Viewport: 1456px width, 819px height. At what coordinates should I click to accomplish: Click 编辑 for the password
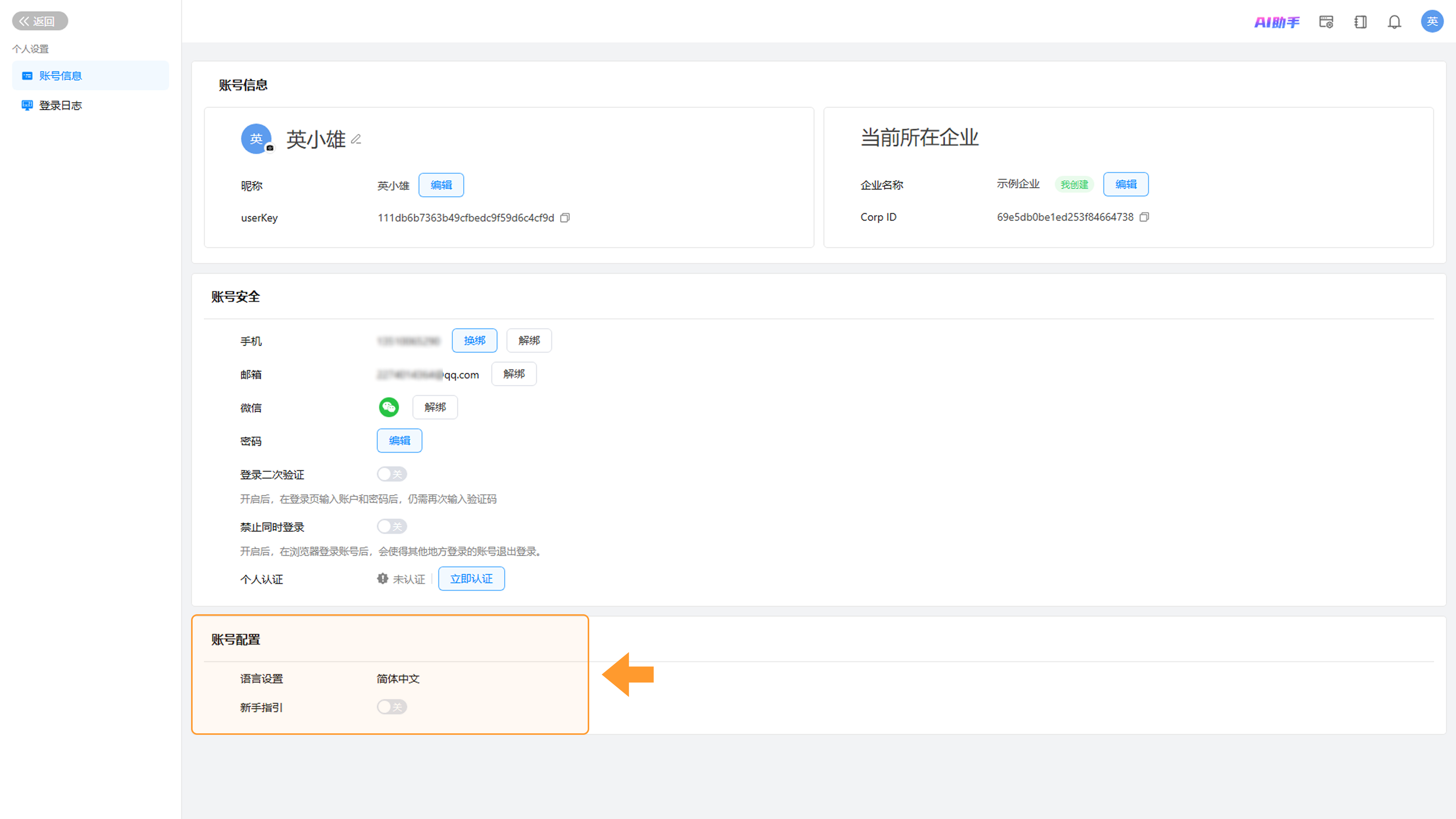(x=399, y=440)
